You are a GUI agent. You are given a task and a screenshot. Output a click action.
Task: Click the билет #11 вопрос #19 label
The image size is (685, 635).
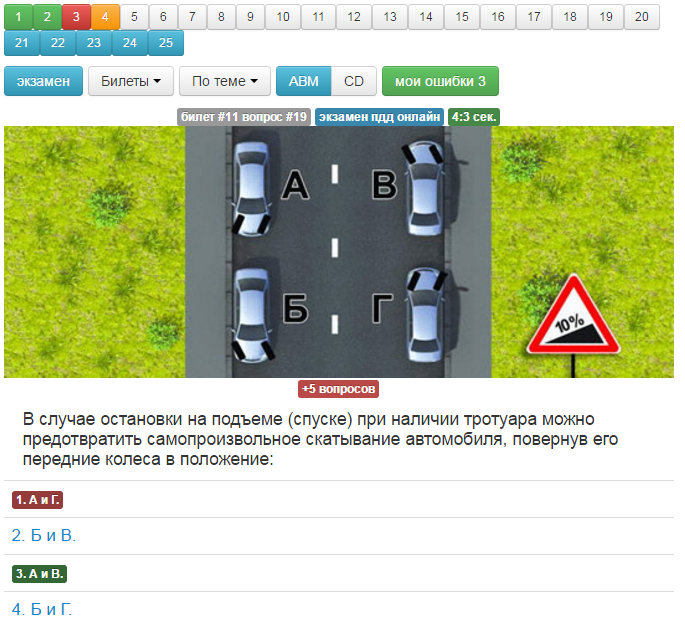click(244, 117)
